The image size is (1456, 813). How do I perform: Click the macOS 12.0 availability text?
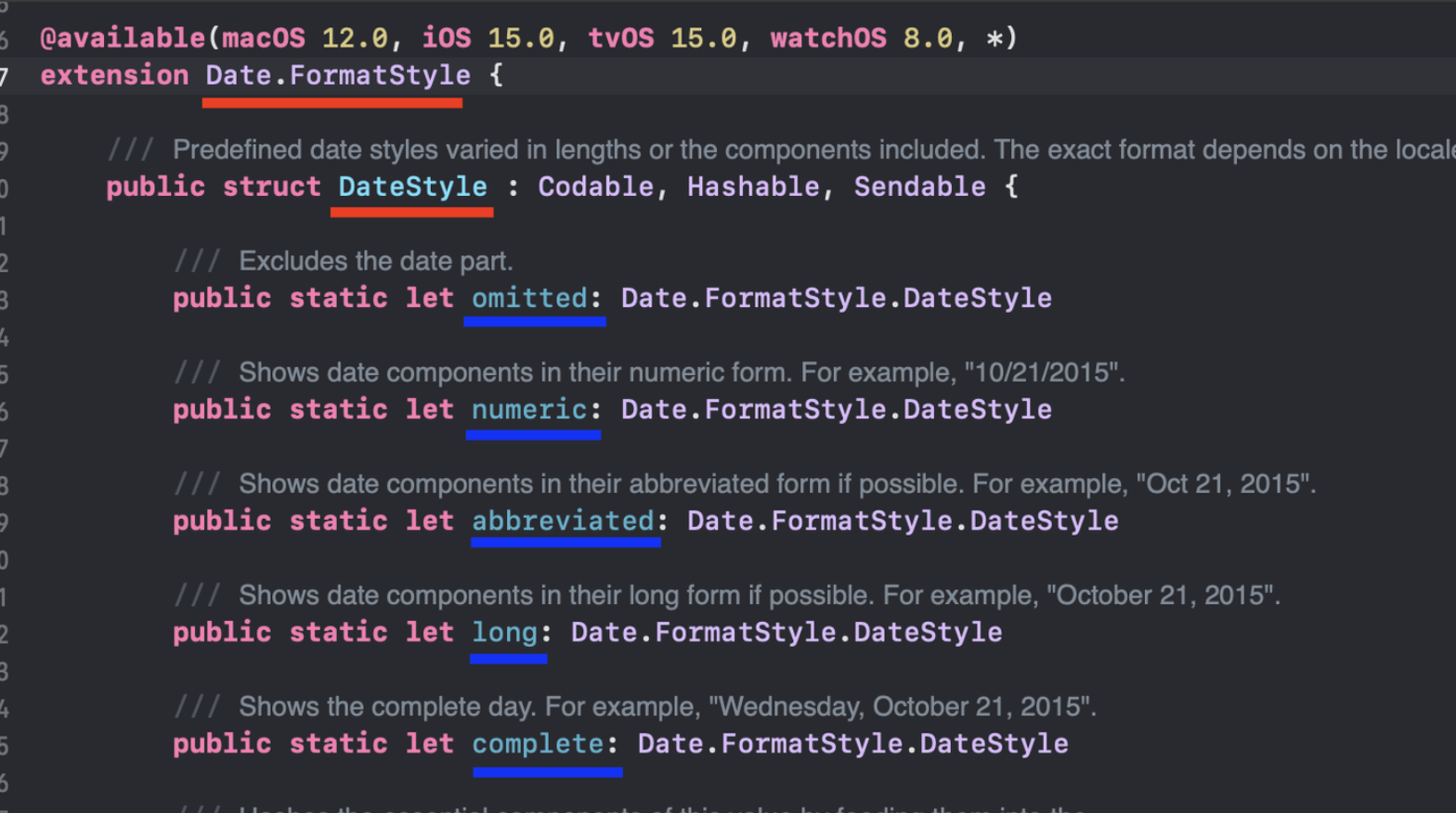click(x=305, y=38)
